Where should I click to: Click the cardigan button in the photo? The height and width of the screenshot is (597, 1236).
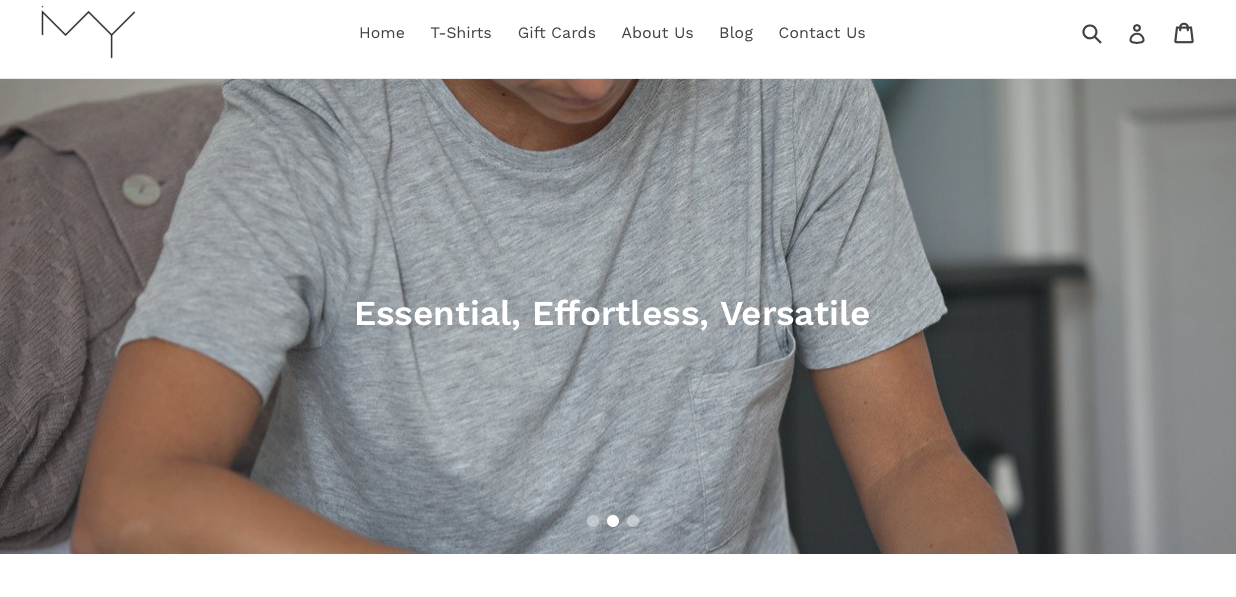[141, 188]
